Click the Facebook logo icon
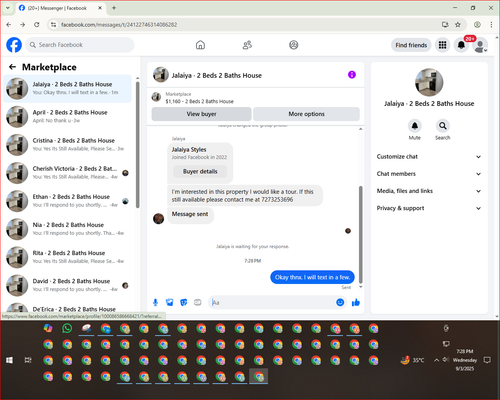This screenshot has width=500, height=400. coord(14,45)
